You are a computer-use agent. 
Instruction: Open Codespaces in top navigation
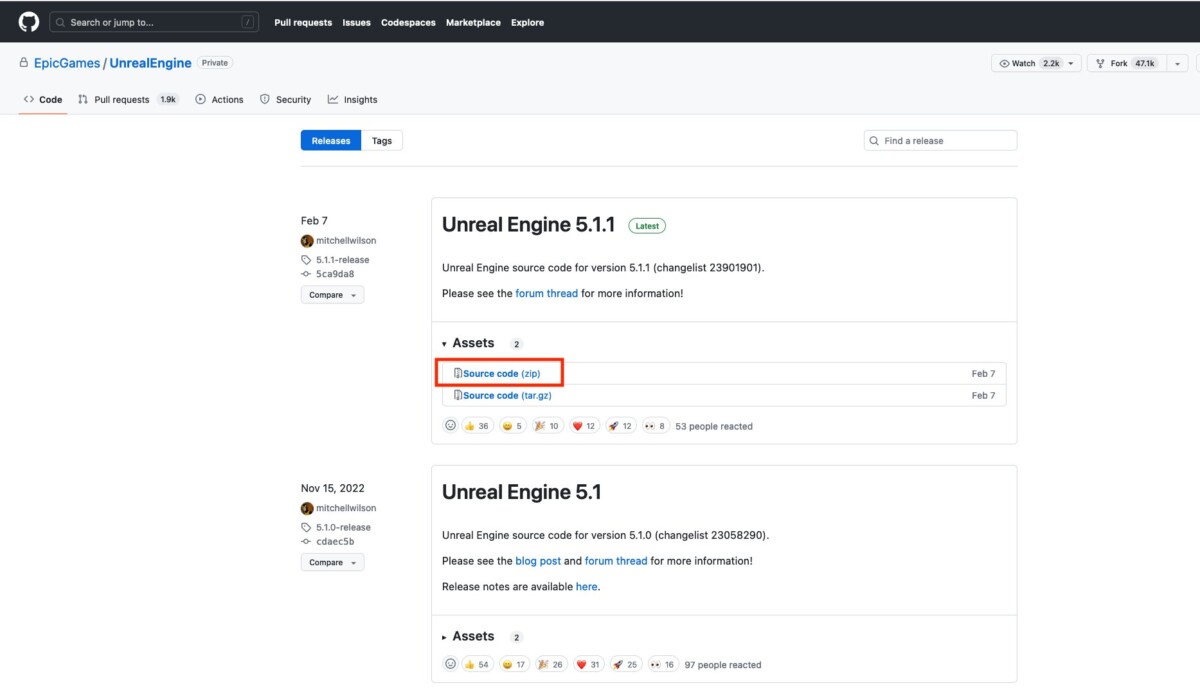click(x=408, y=22)
